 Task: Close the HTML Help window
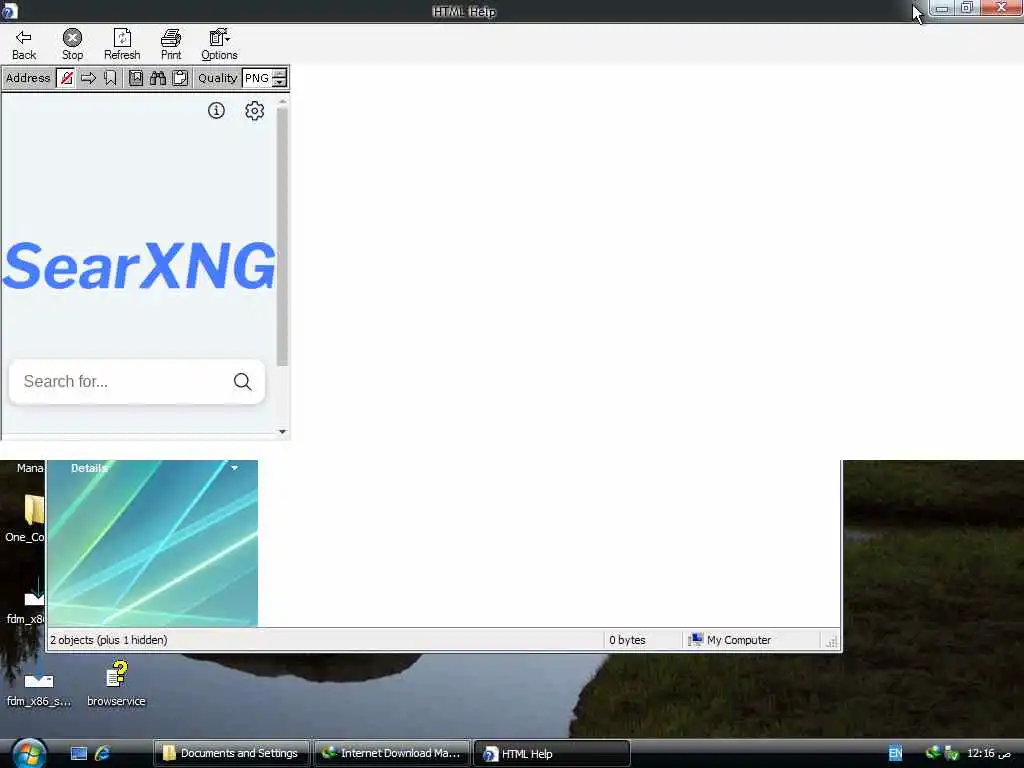[1001, 8]
